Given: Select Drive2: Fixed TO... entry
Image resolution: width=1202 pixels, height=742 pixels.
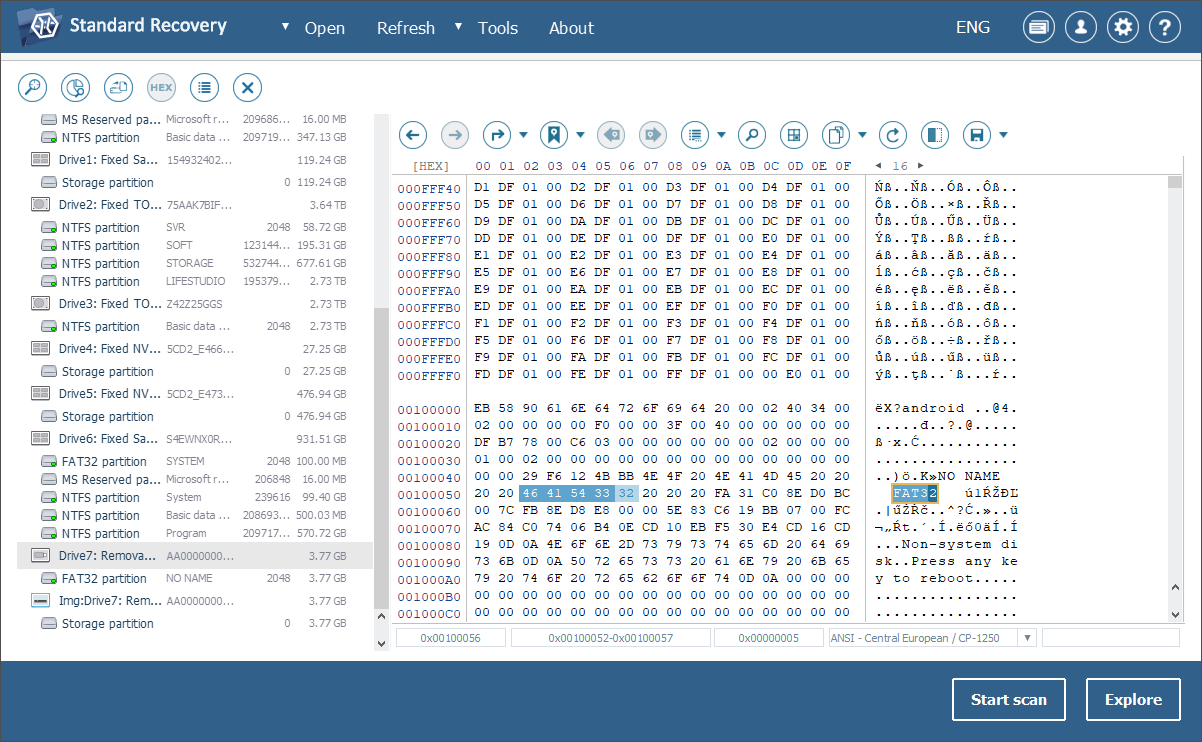Looking at the screenshot, I should click(194, 204).
